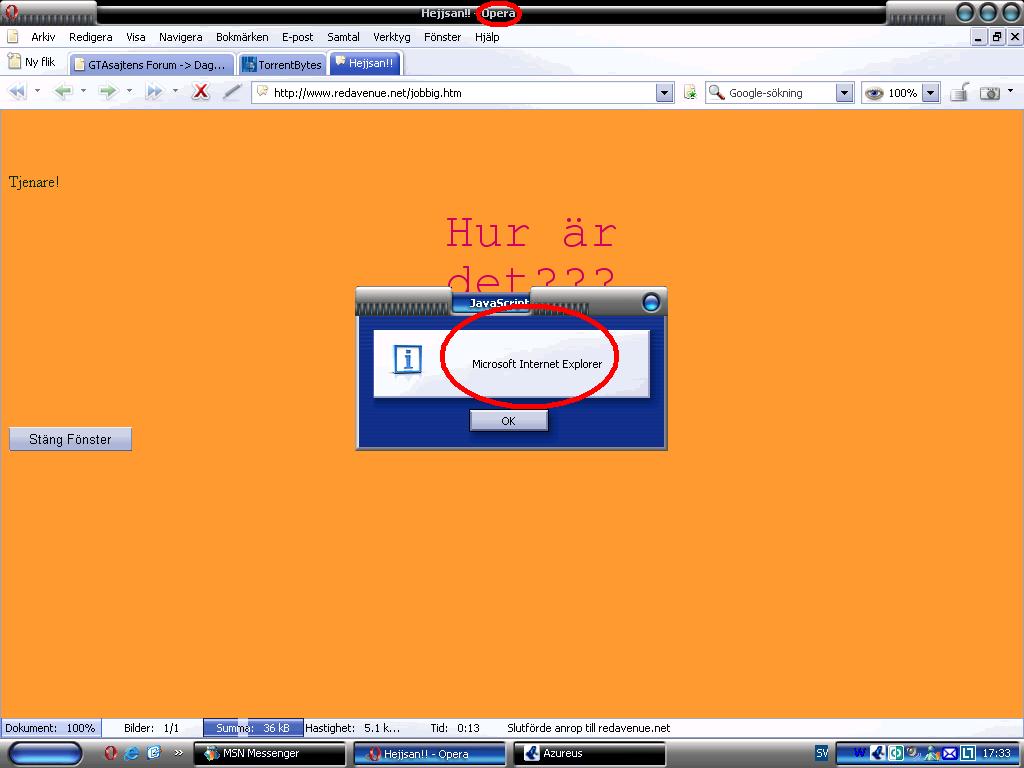
Task: Open the Verktyg menu
Action: [392, 37]
